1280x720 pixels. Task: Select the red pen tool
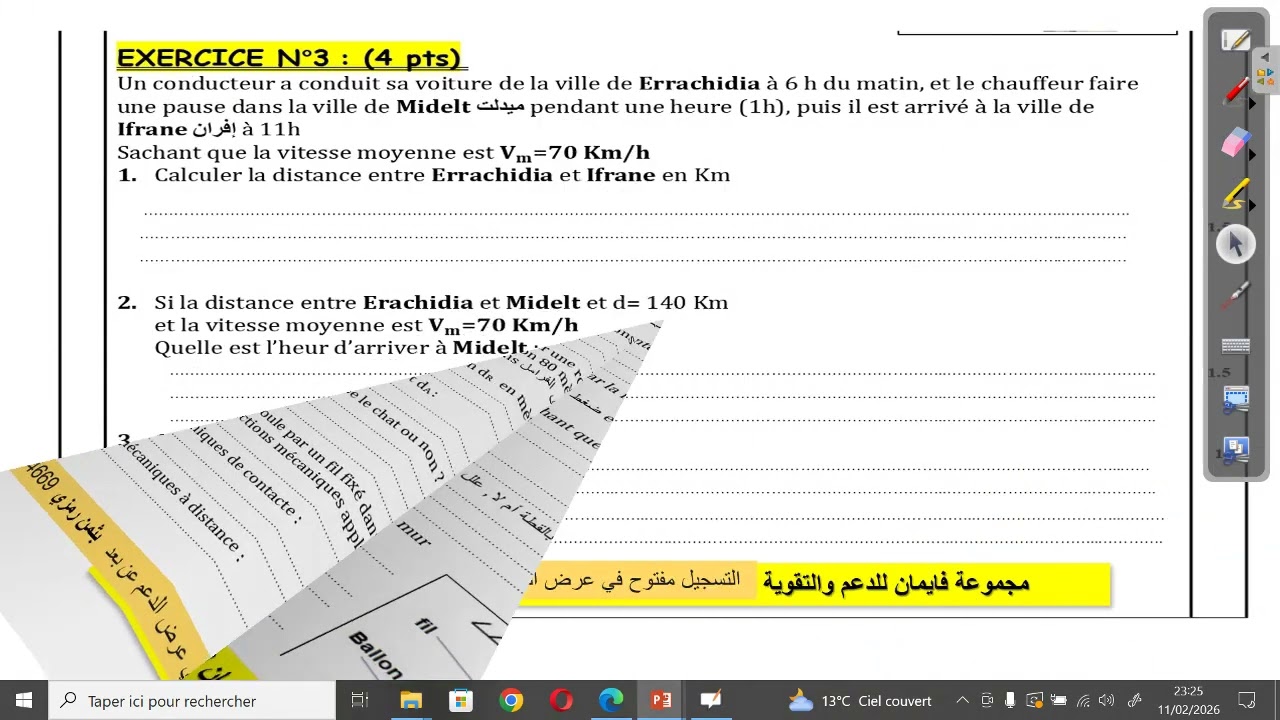point(1235,91)
